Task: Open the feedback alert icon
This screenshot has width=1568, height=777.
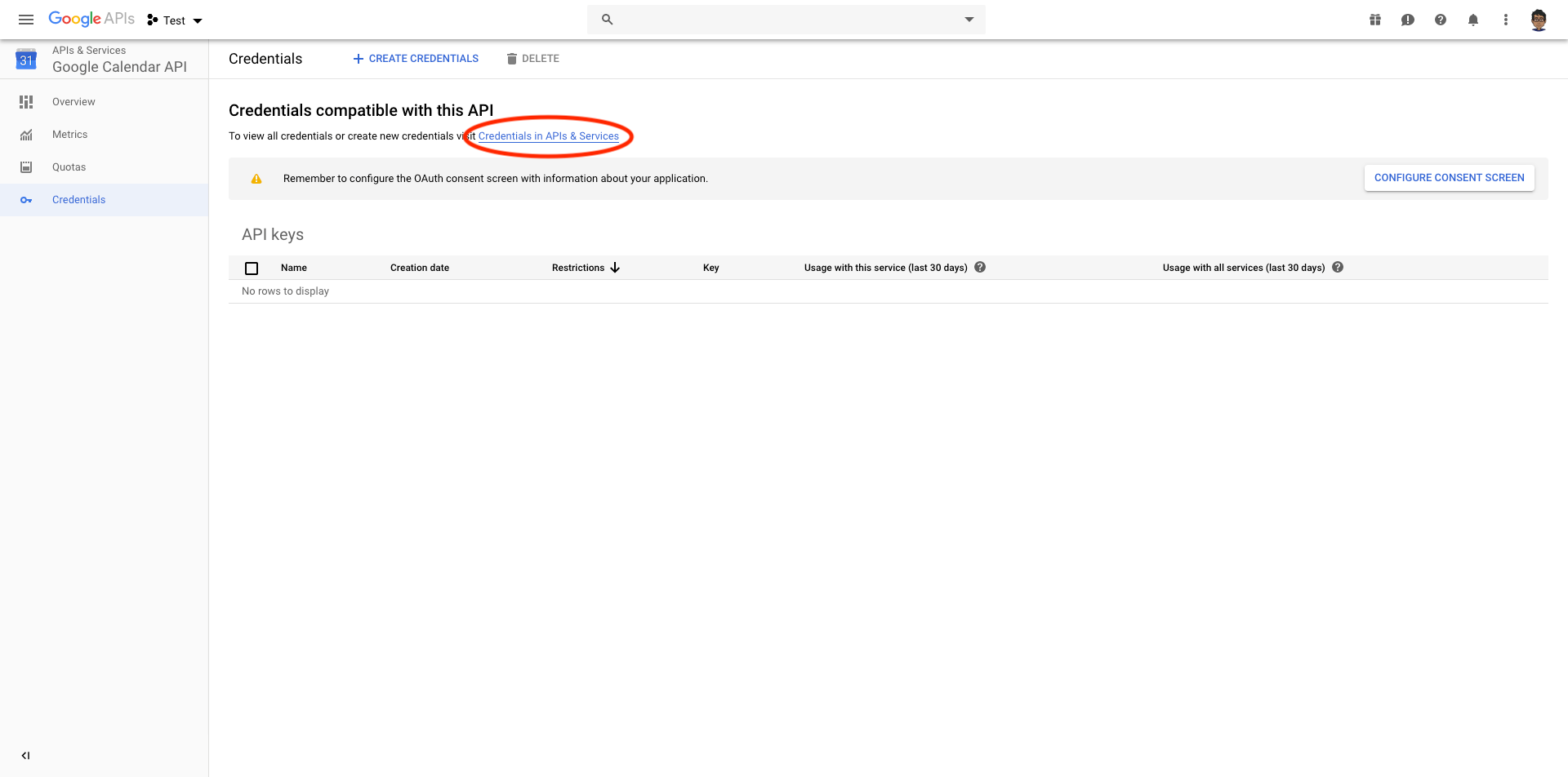Action: [x=1408, y=20]
